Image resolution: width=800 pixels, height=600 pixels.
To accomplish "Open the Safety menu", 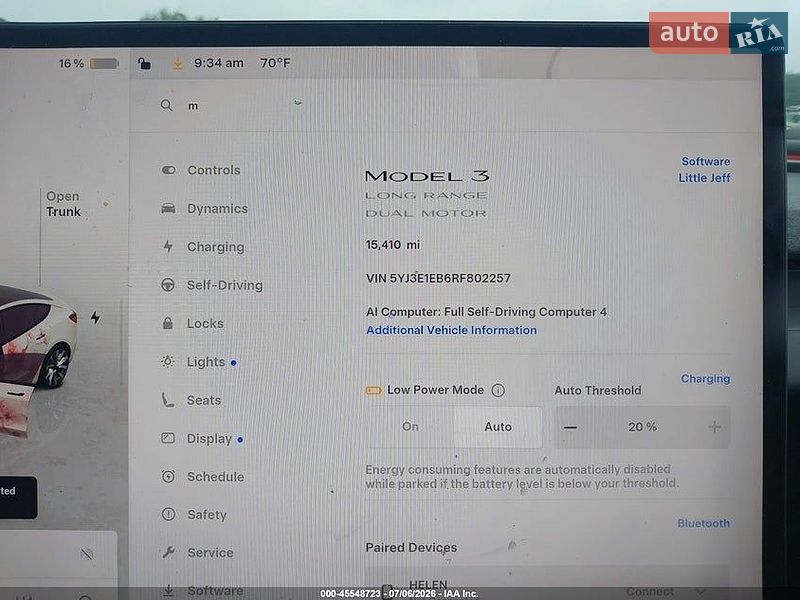I will pos(207,514).
